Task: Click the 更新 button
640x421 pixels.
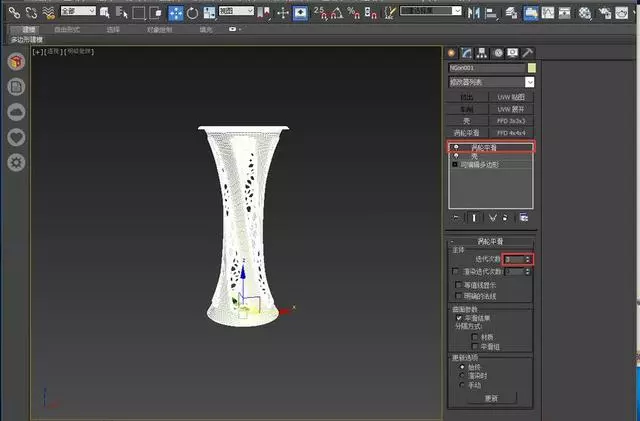Action: coord(490,397)
